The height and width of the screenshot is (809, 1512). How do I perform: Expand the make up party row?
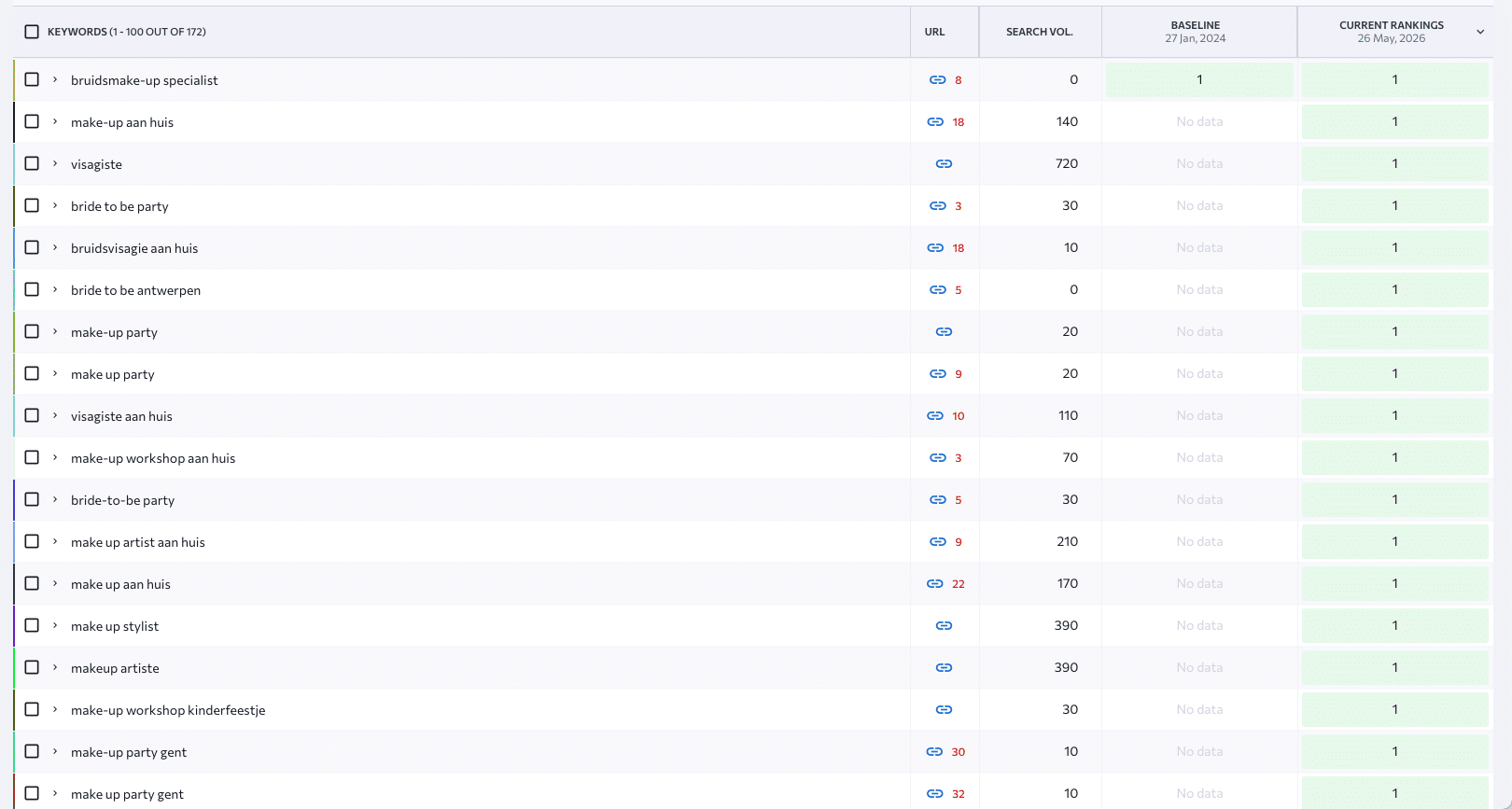point(55,373)
